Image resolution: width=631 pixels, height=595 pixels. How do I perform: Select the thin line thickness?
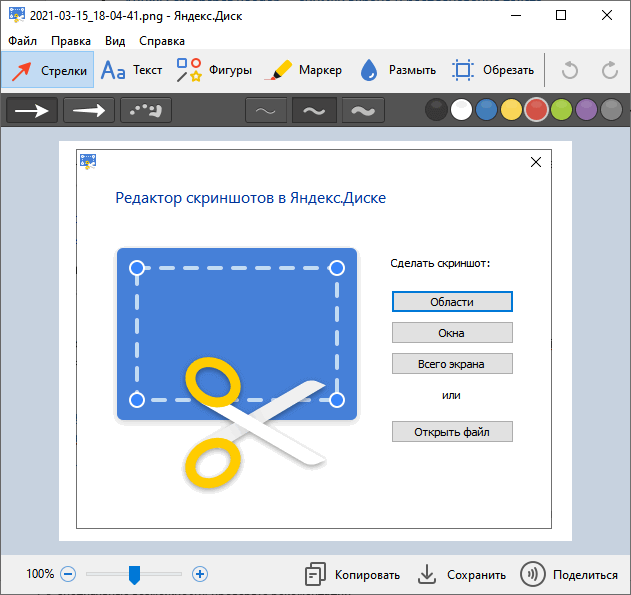(266, 110)
